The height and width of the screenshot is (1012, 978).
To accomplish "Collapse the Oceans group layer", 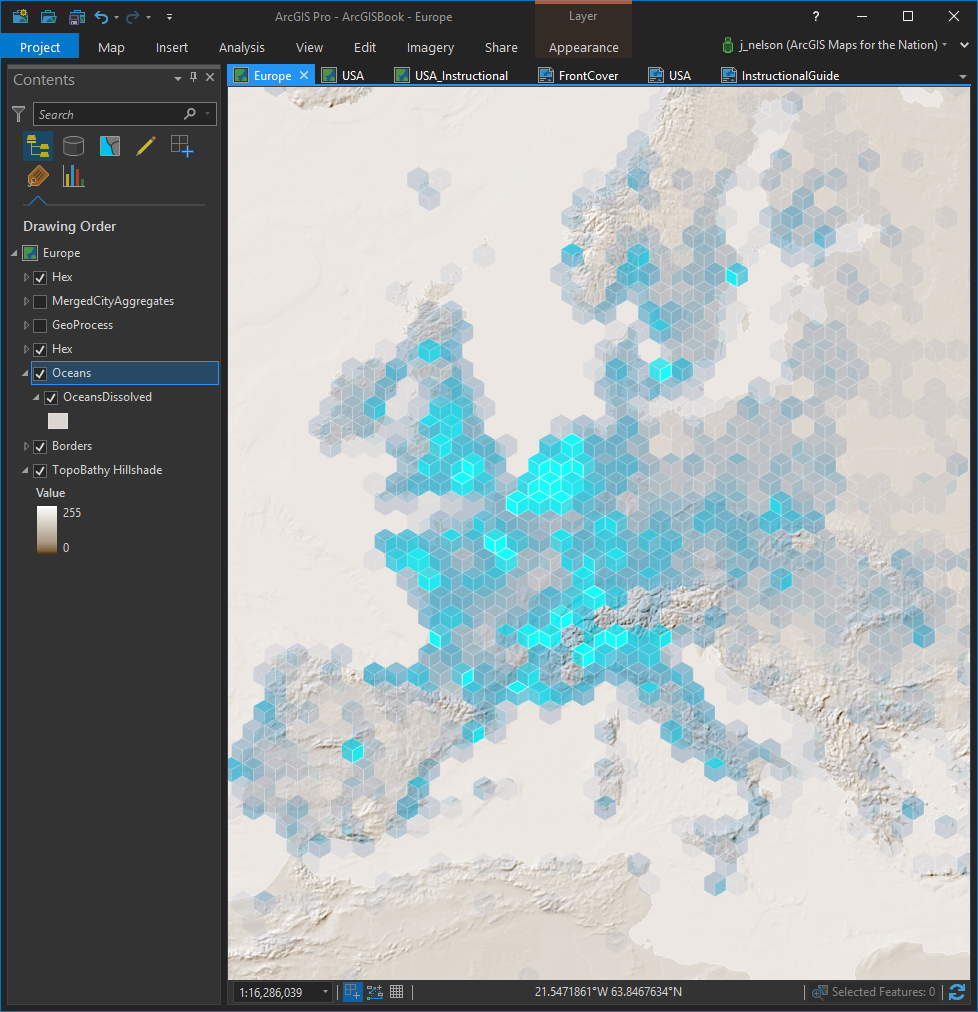I will pos(25,374).
